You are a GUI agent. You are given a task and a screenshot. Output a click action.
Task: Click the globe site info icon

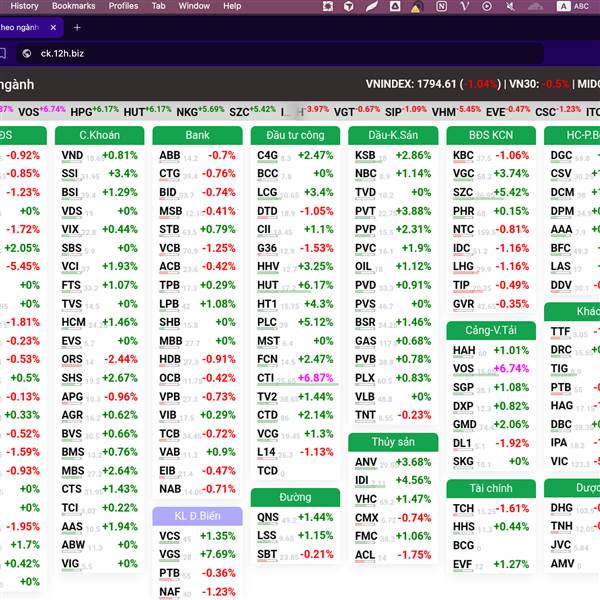click(27, 54)
